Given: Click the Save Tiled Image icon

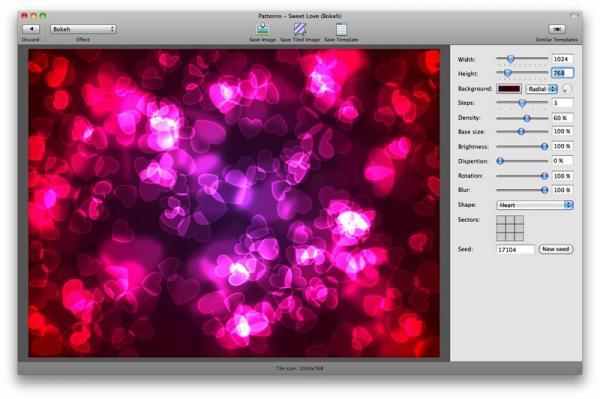Looking at the screenshot, I should 300,29.
